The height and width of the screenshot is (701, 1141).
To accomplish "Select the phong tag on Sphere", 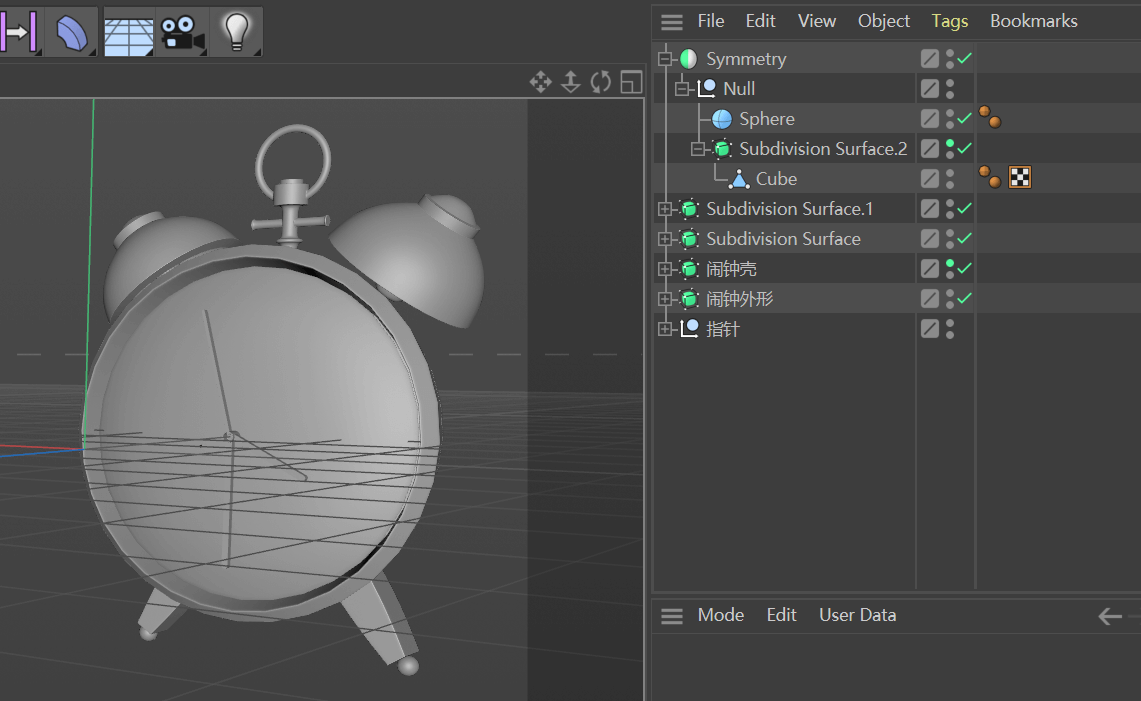I will 990,117.
